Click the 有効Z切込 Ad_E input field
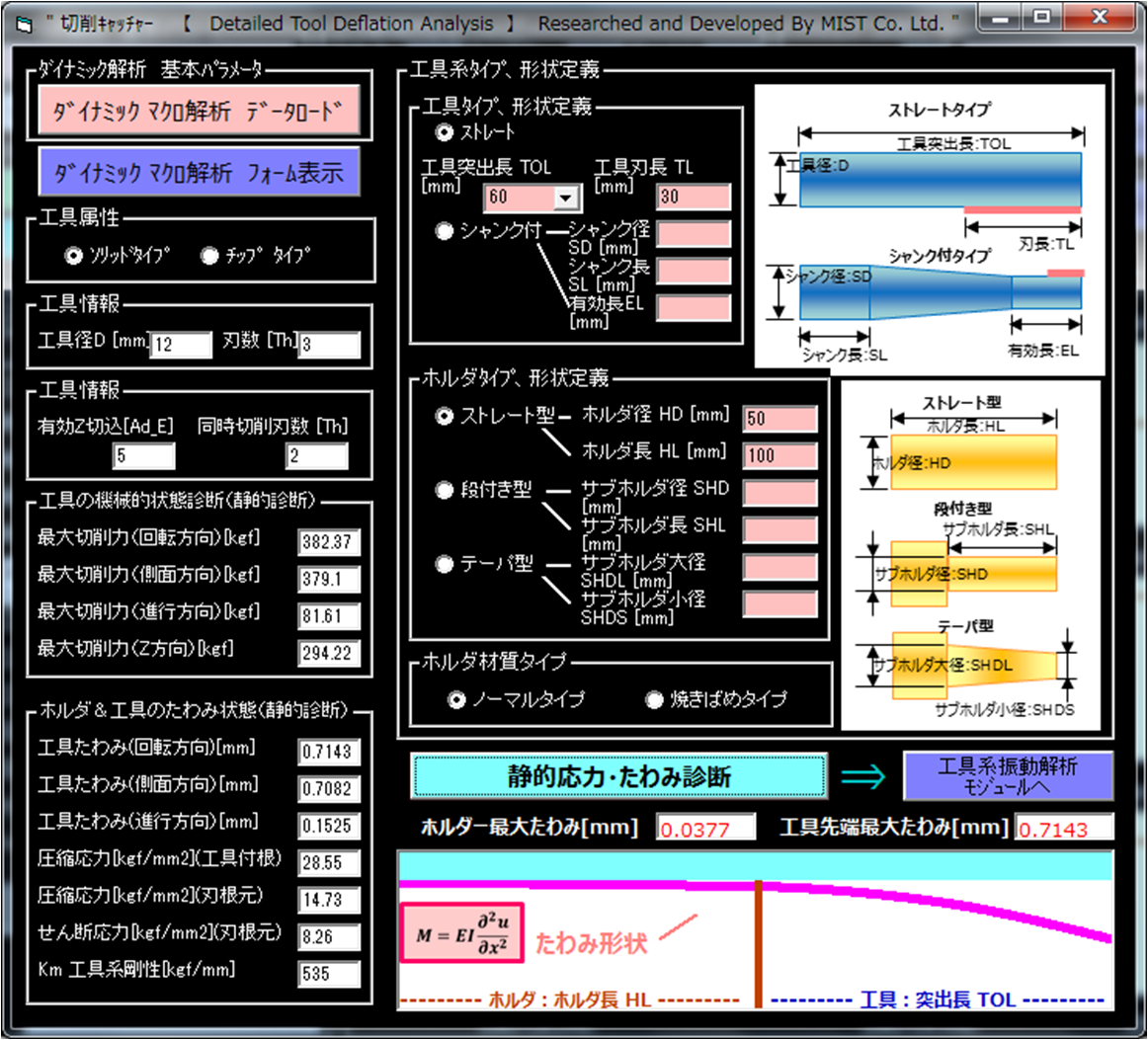The width and height of the screenshot is (1148, 1040). pyautogui.click(x=143, y=456)
